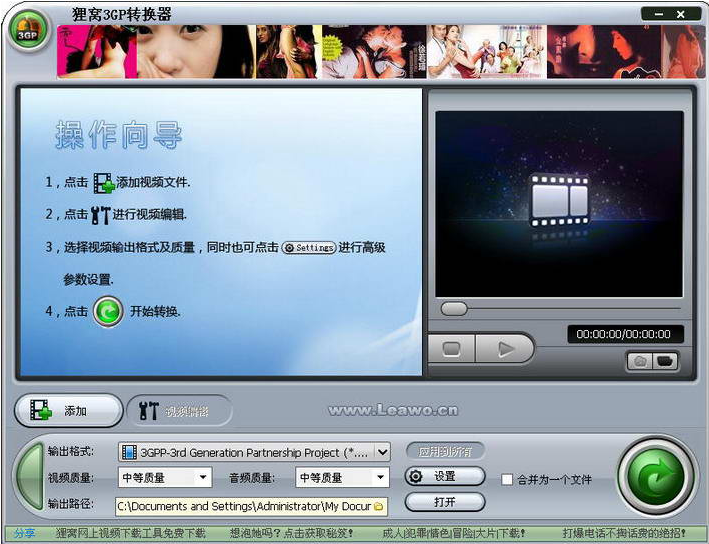This screenshot has width=709, height=544.
Task: Stop playback in the preview player
Action: pyautogui.click(x=451, y=349)
